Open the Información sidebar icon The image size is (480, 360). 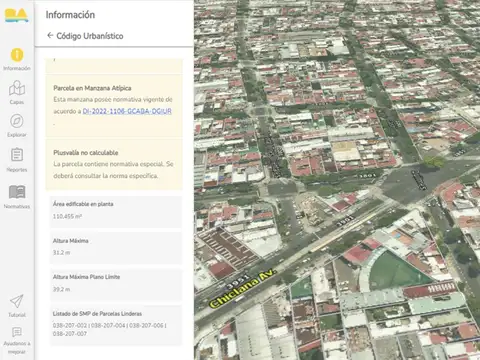point(17,55)
